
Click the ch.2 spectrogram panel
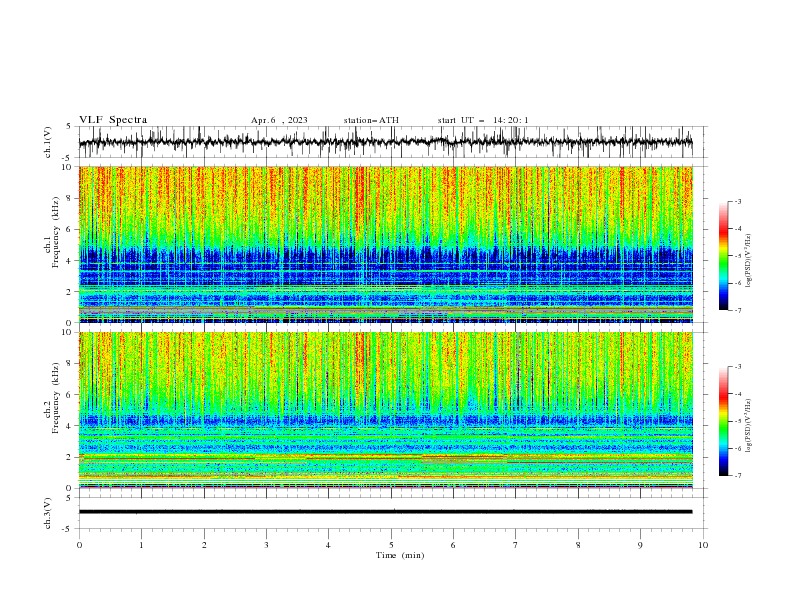click(385, 410)
